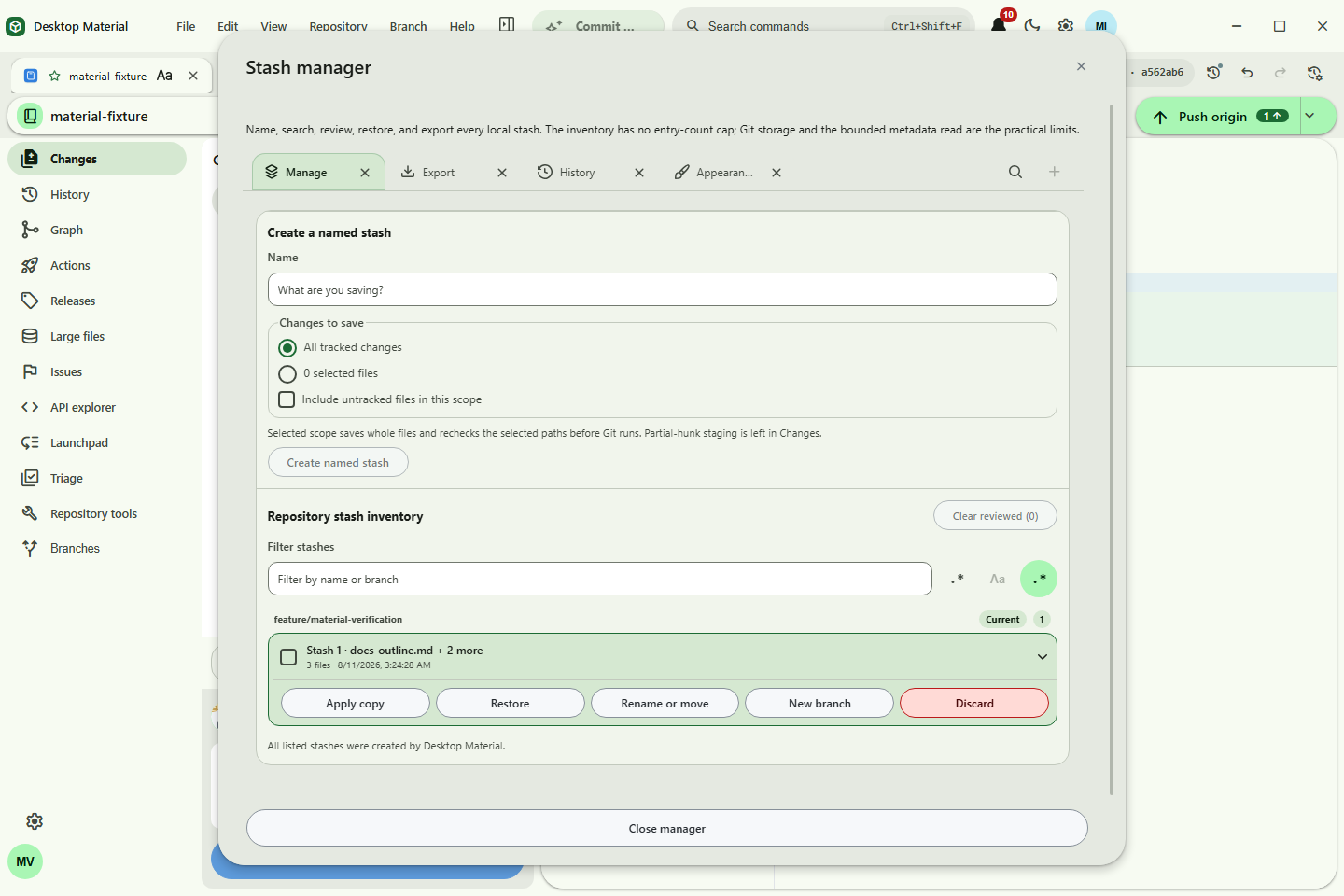
Task: Switch to the Appearance tab
Action: pyautogui.click(x=724, y=173)
